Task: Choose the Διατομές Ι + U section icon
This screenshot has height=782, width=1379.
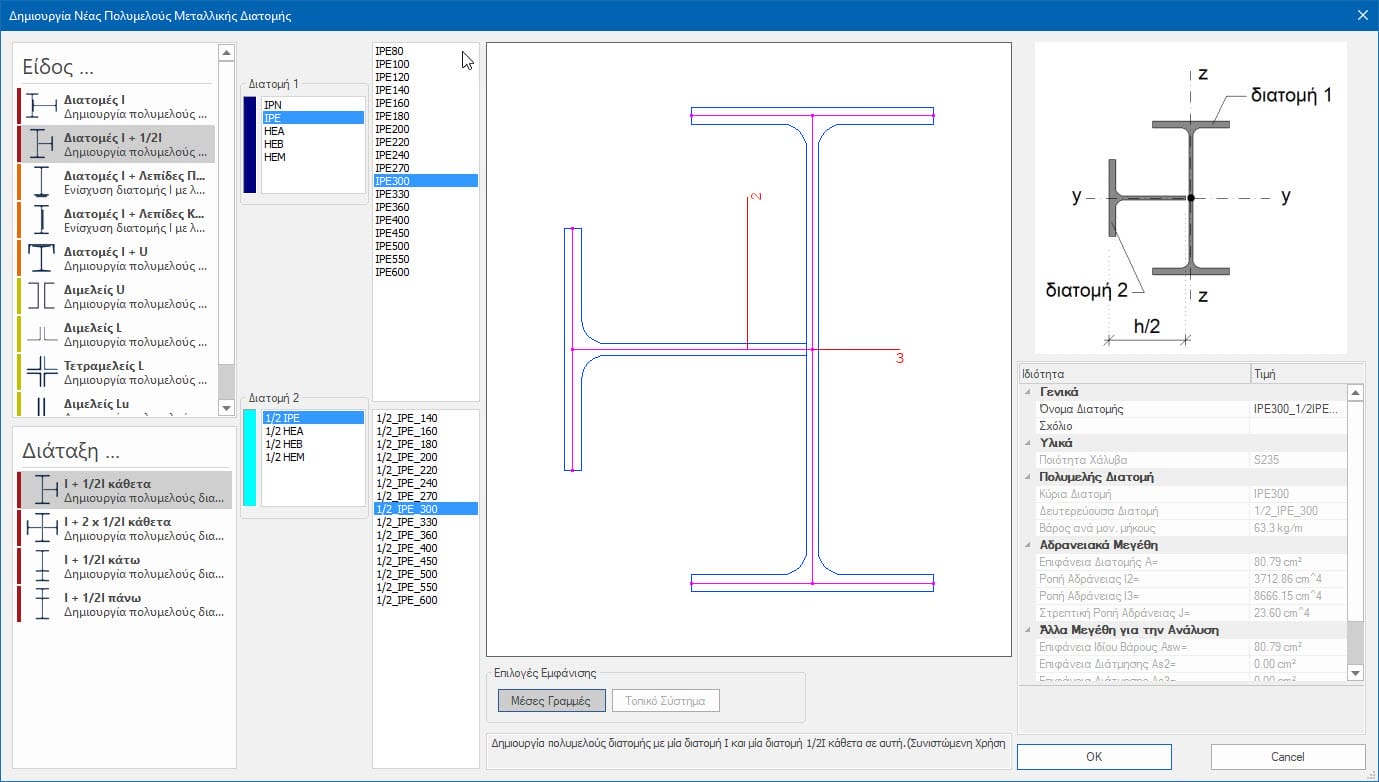Action: coord(41,258)
